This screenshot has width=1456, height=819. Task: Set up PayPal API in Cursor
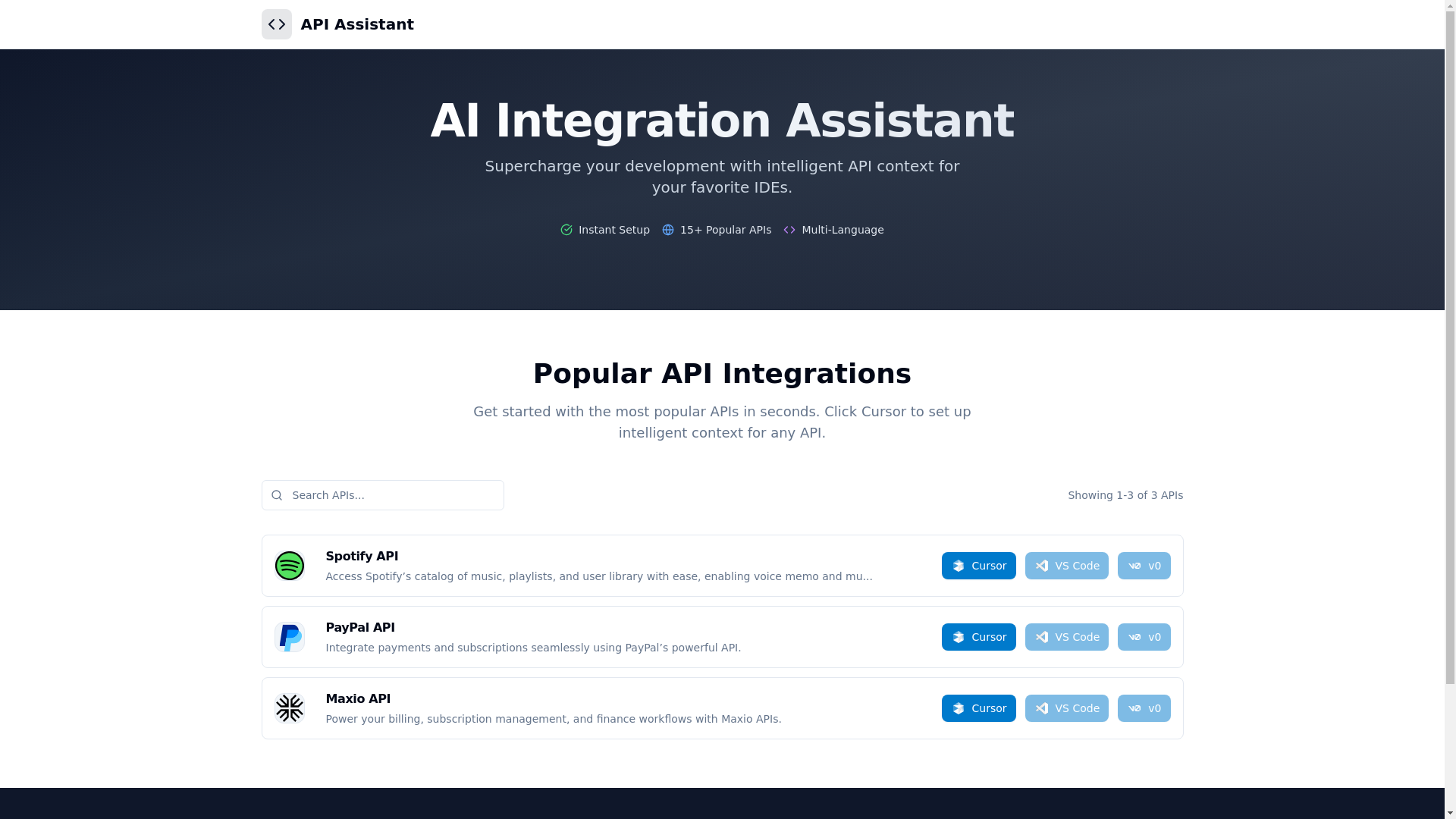click(x=978, y=637)
